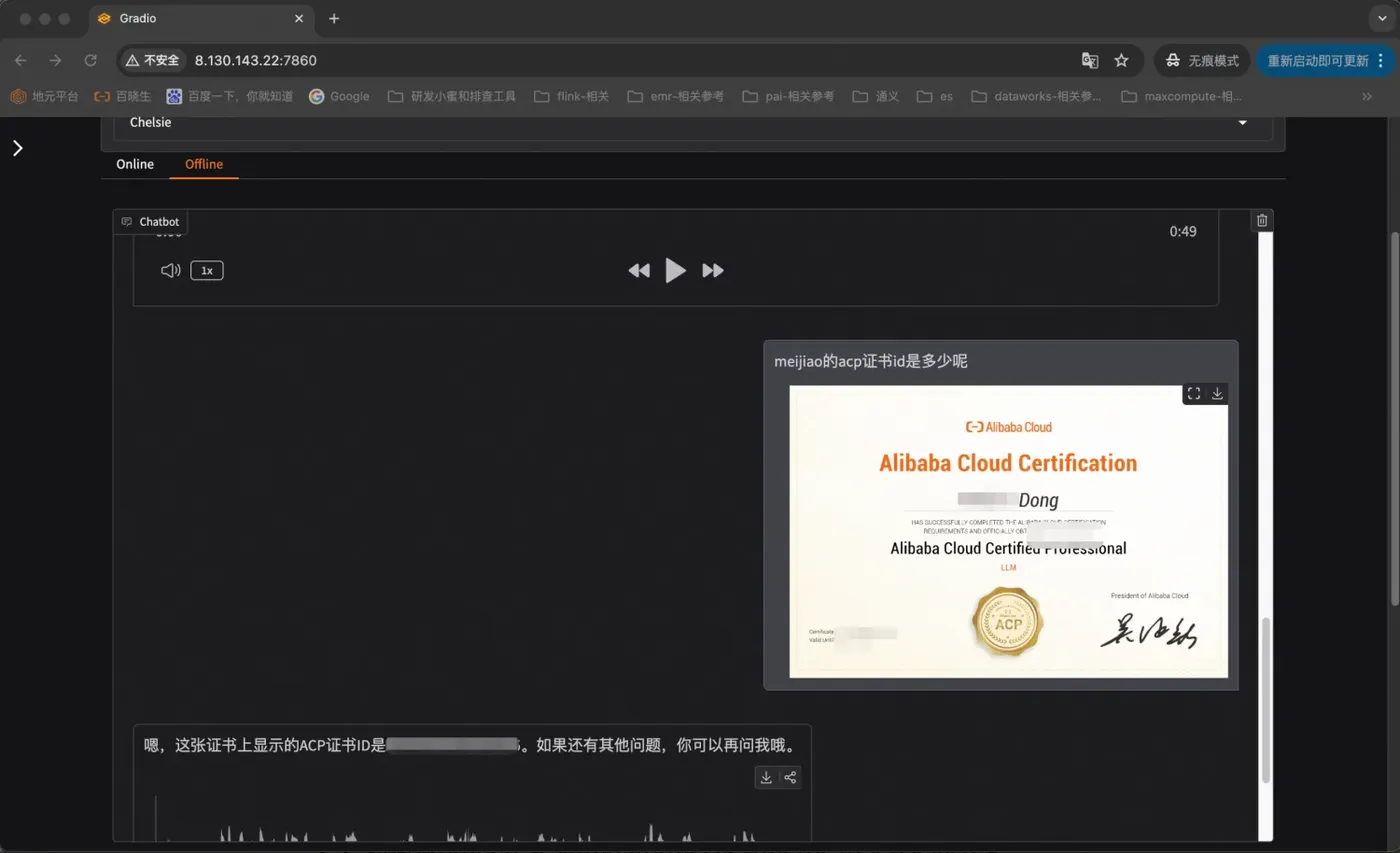The height and width of the screenshot is (853, 1400).
Task: Click the bot reply text about ACP证书ID
Action: (x=470, y=745)
